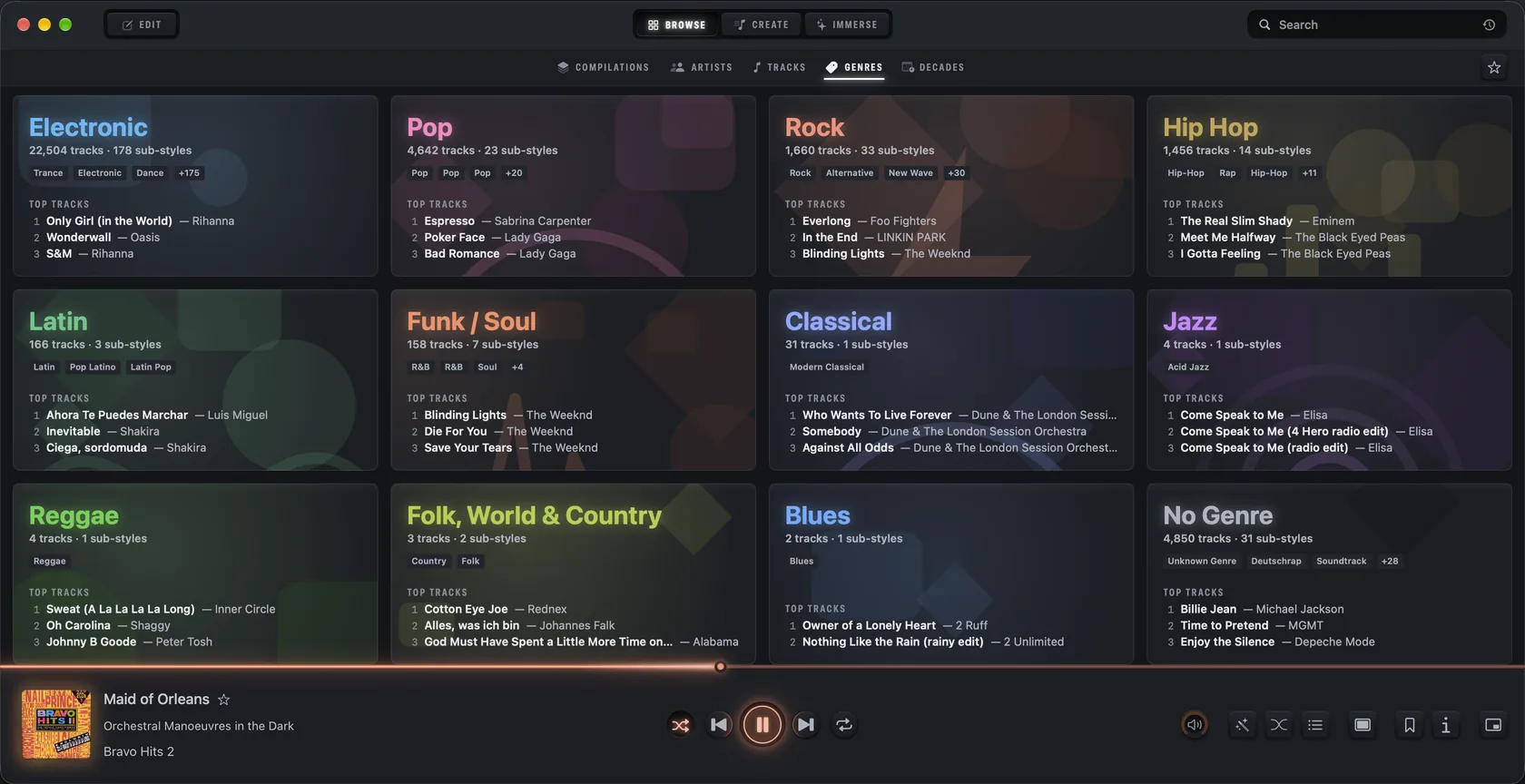The height and width of the screenshot is (784, 1525).
Task: Open the Electronic genre title
Action: [x=88, y=127]
